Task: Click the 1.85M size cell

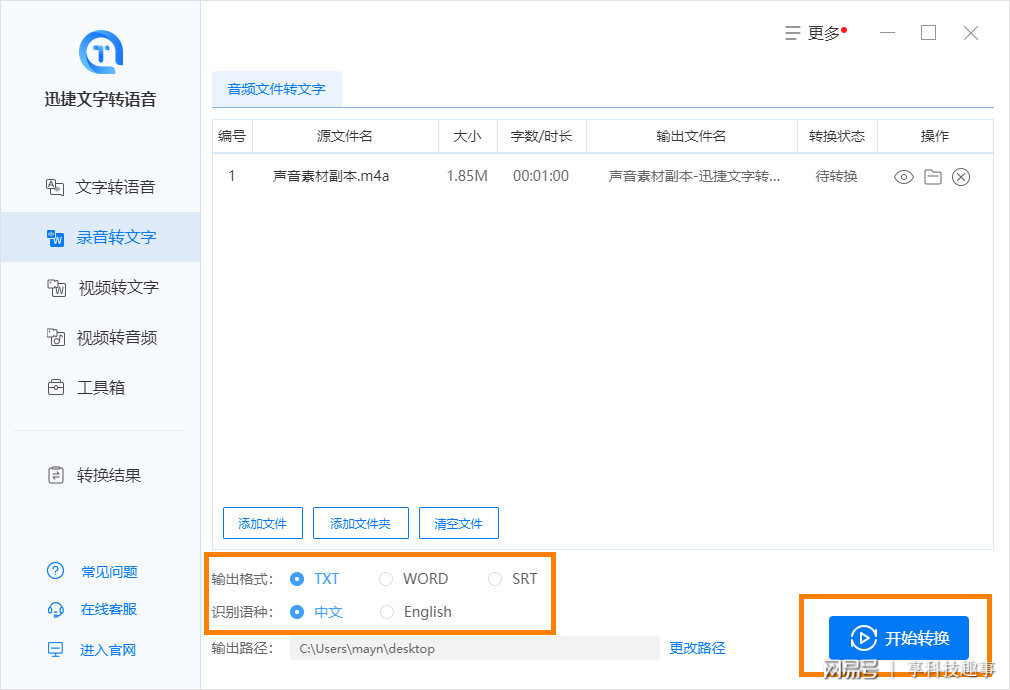Action: coord(468,176)
